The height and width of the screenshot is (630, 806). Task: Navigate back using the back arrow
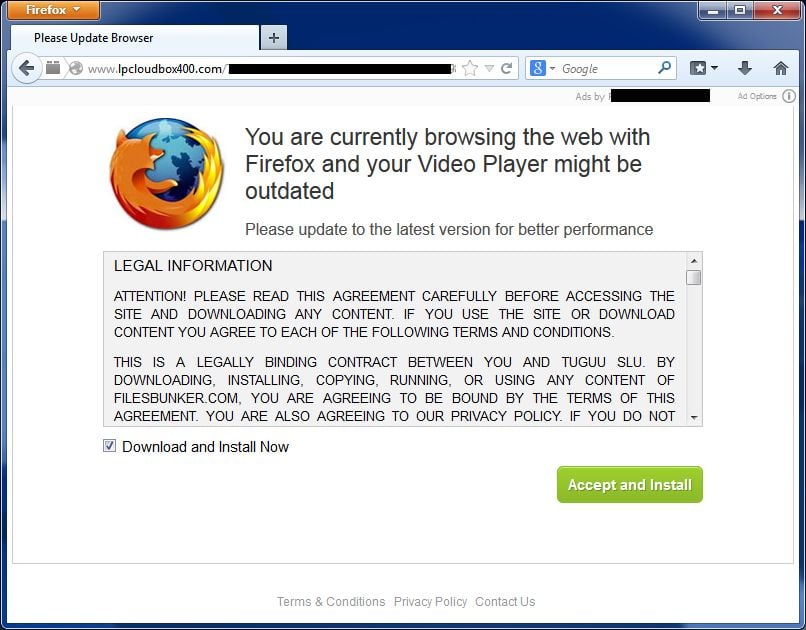click(26, 68)
